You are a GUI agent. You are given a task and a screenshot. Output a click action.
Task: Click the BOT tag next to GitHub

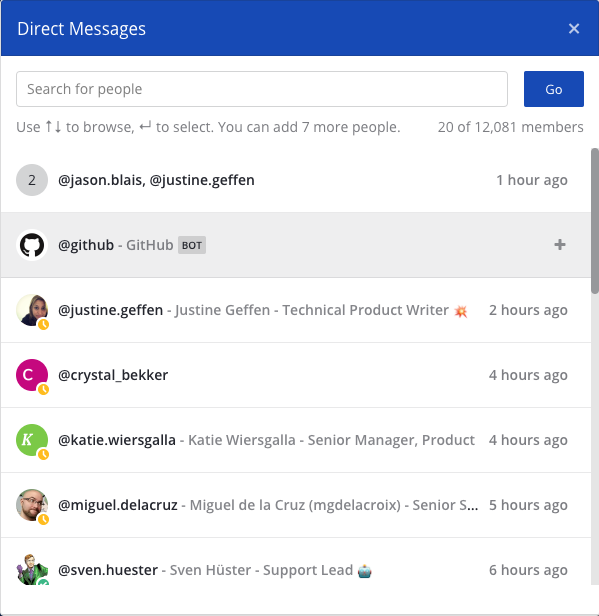coord(192,245)
